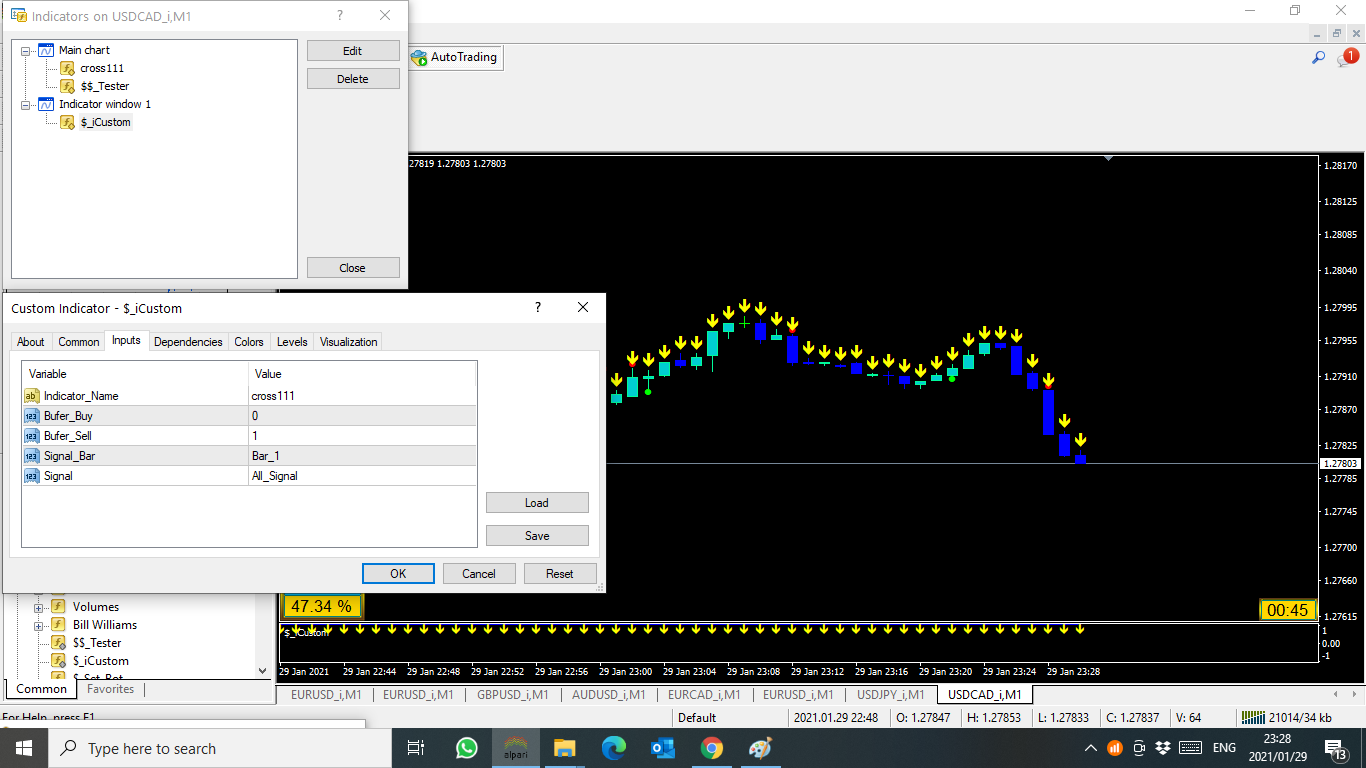Launch Microsoft Edge from the taskbar
Viewport: 1366px width, 768px height.
[x=614, y=748]
